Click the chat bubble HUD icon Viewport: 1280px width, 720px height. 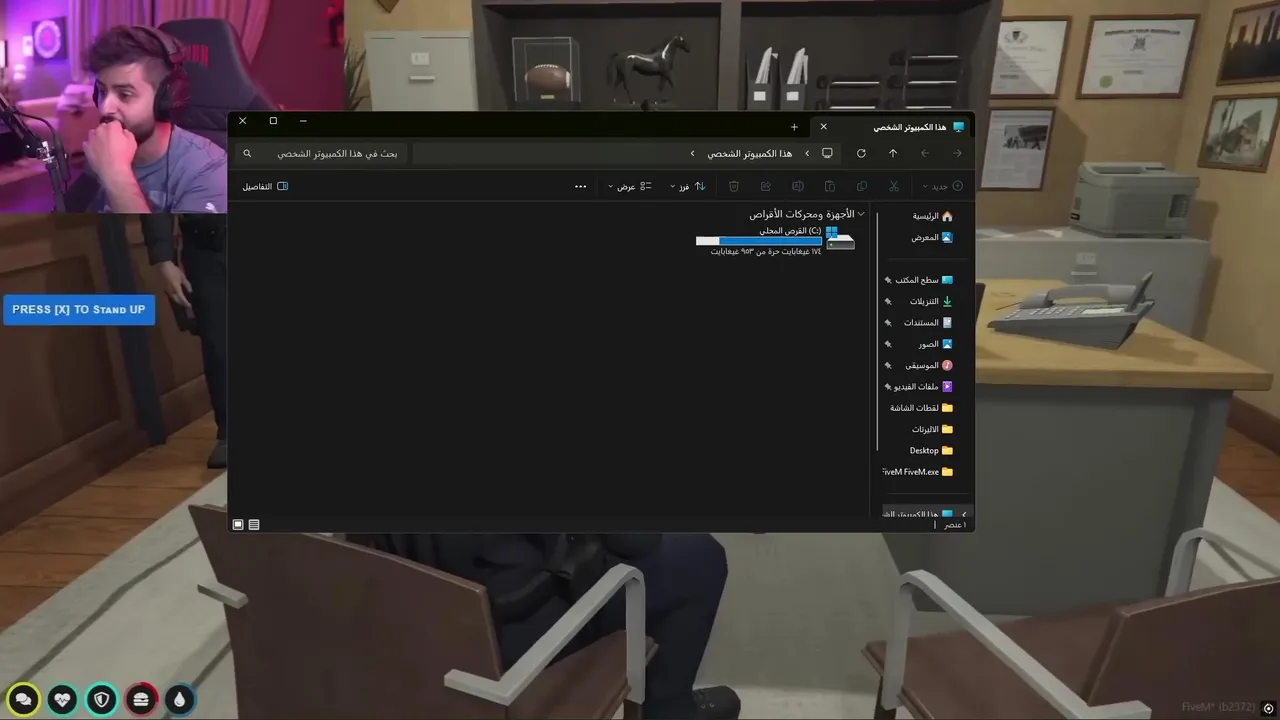(x=24, y=700)
